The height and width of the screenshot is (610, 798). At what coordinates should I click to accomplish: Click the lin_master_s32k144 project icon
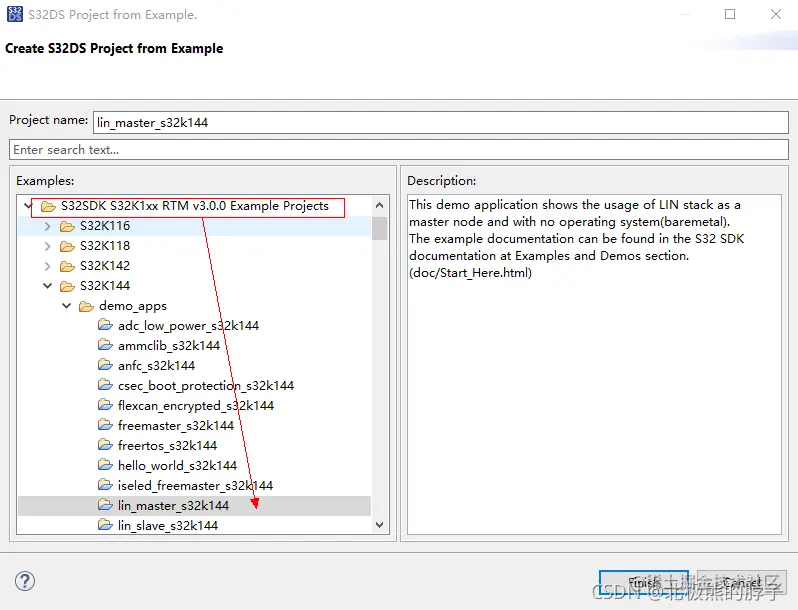click(105, 505)
